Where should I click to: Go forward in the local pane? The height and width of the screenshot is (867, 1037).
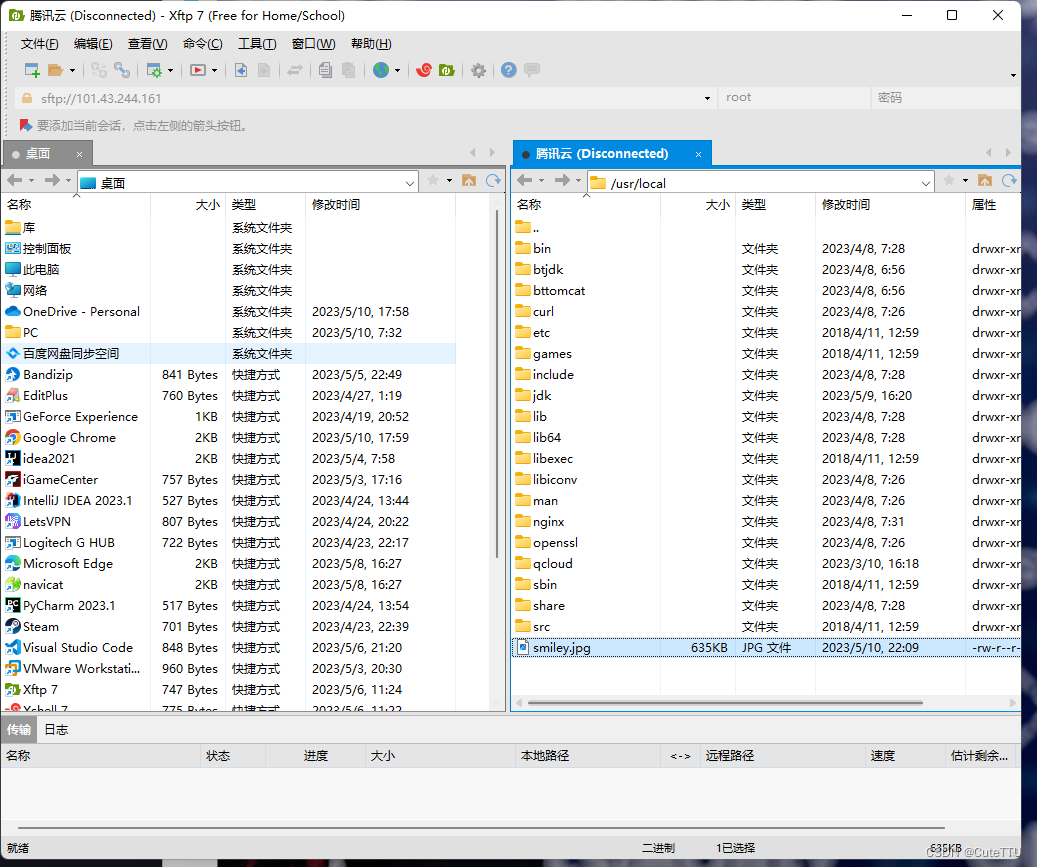click(x=52, y=180)
